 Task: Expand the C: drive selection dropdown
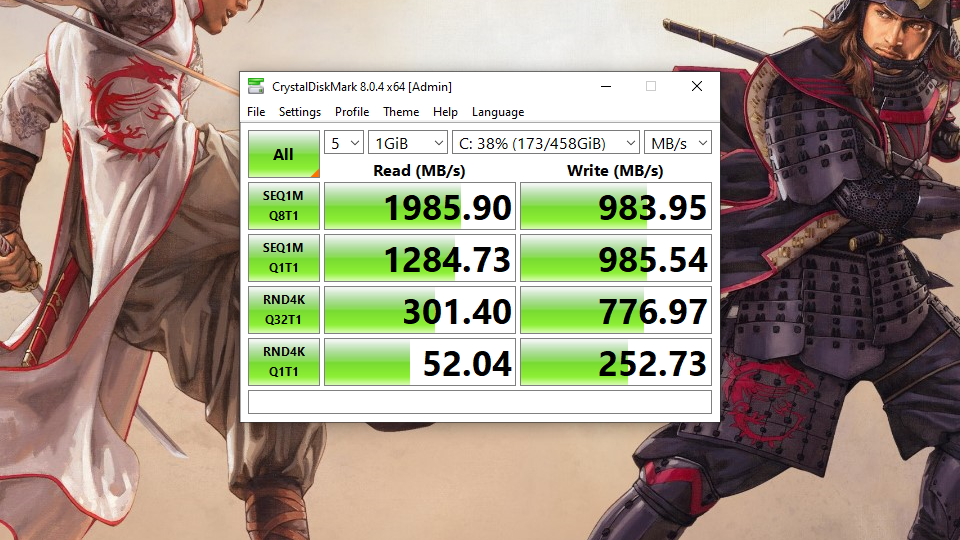pos(546,143)
